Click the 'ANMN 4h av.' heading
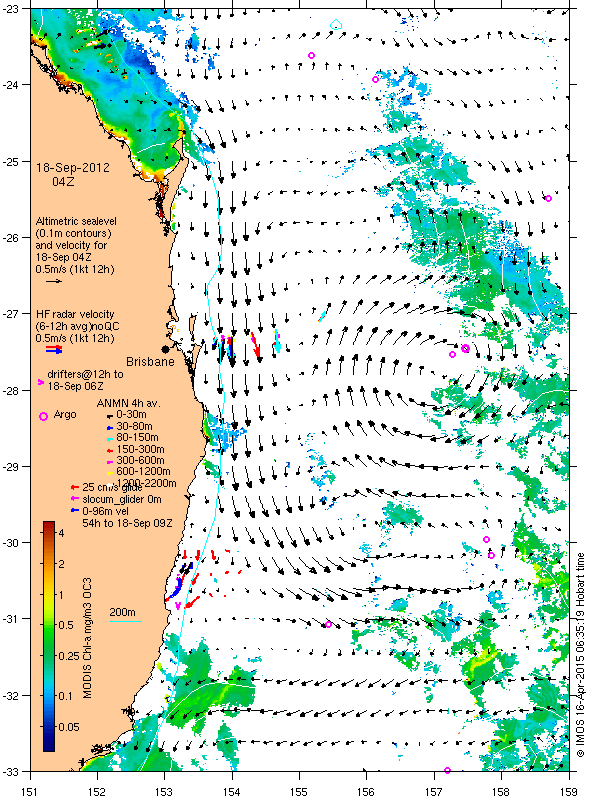 tap(128, 403)
